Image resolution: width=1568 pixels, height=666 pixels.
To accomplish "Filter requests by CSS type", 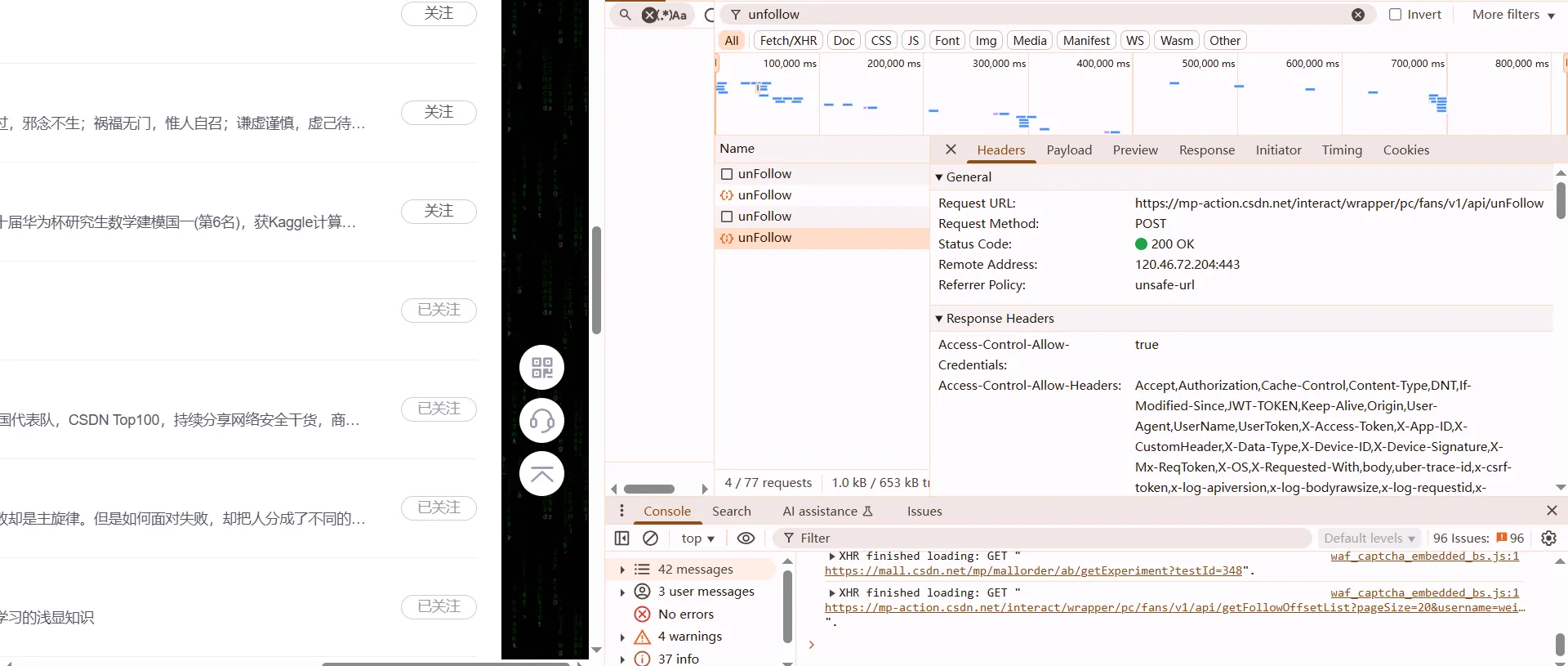I will coord(881,41).
